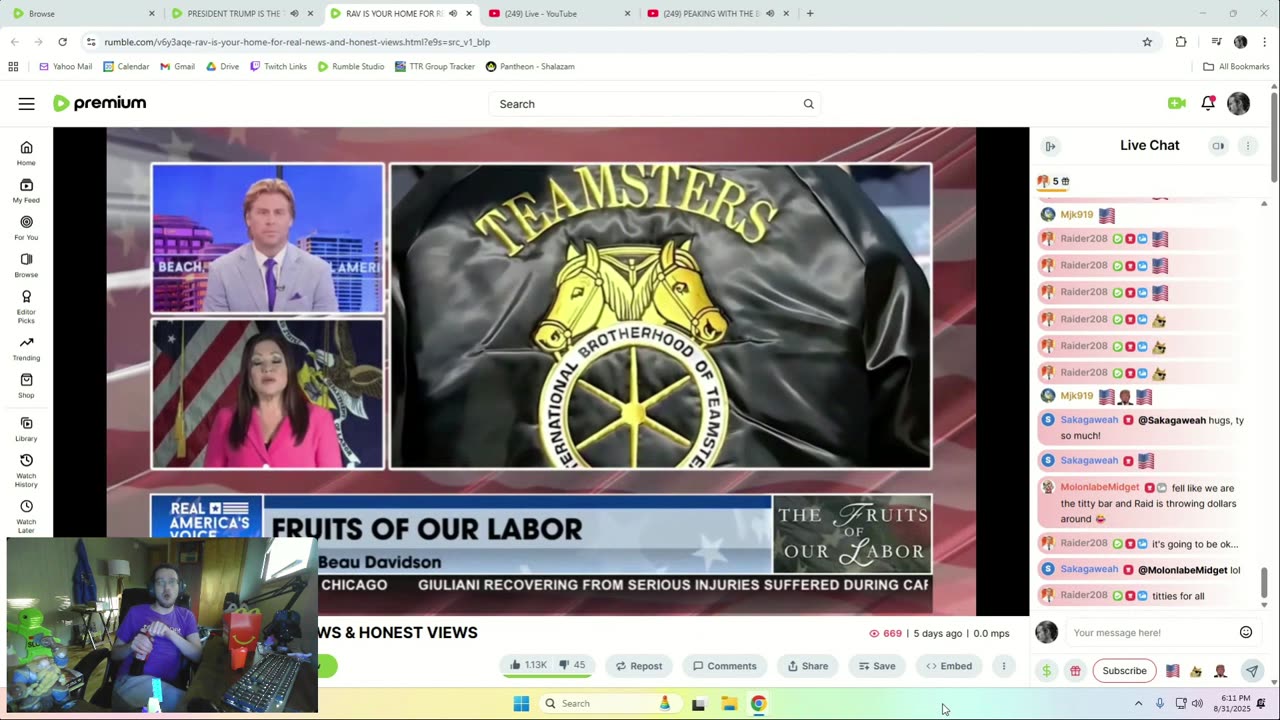Image resolution: width=1280 pixels, height=720 pixels.
Task: Open volume control in system tray
Action: [1197, 704]
